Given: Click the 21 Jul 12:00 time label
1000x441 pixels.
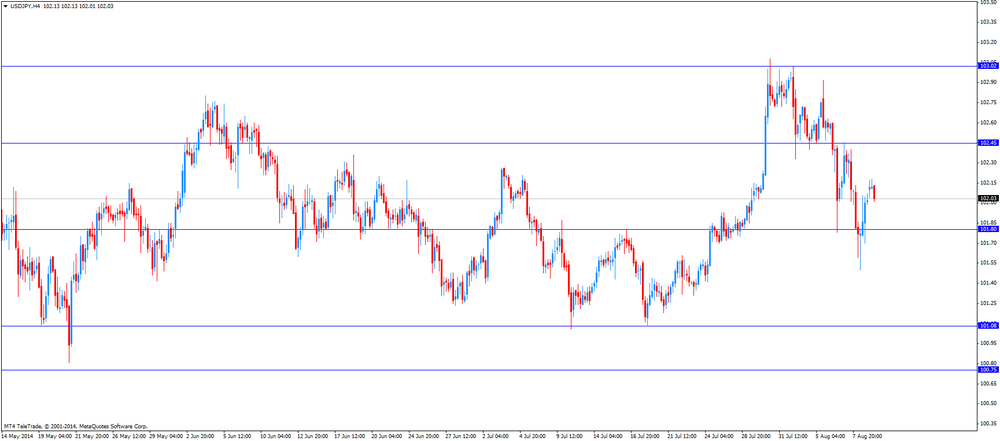Looking at the screenshot, I should click(x=684, y=437).
